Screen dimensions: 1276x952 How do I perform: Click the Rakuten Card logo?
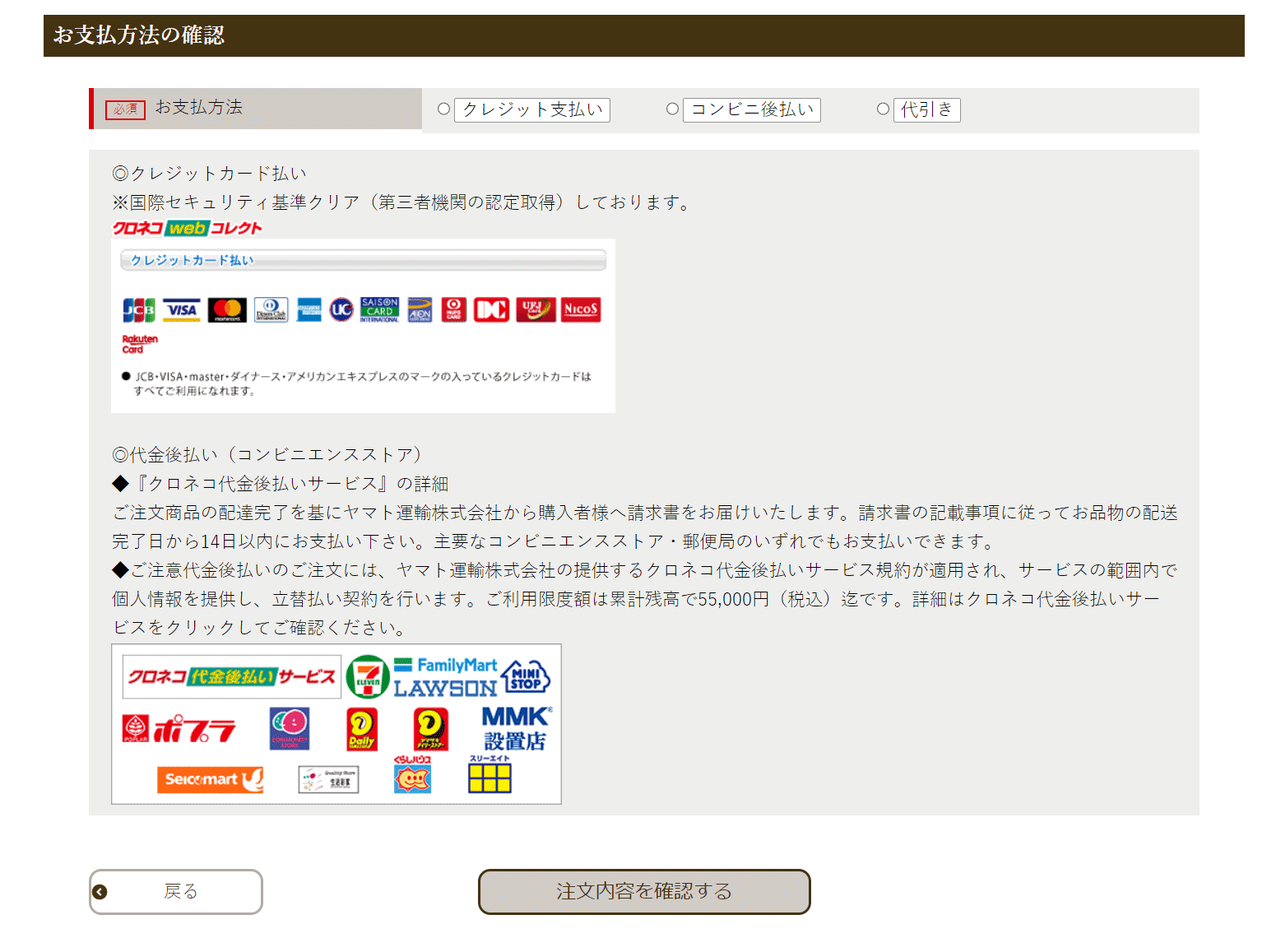pyautogui.click(x=140, y=344)
